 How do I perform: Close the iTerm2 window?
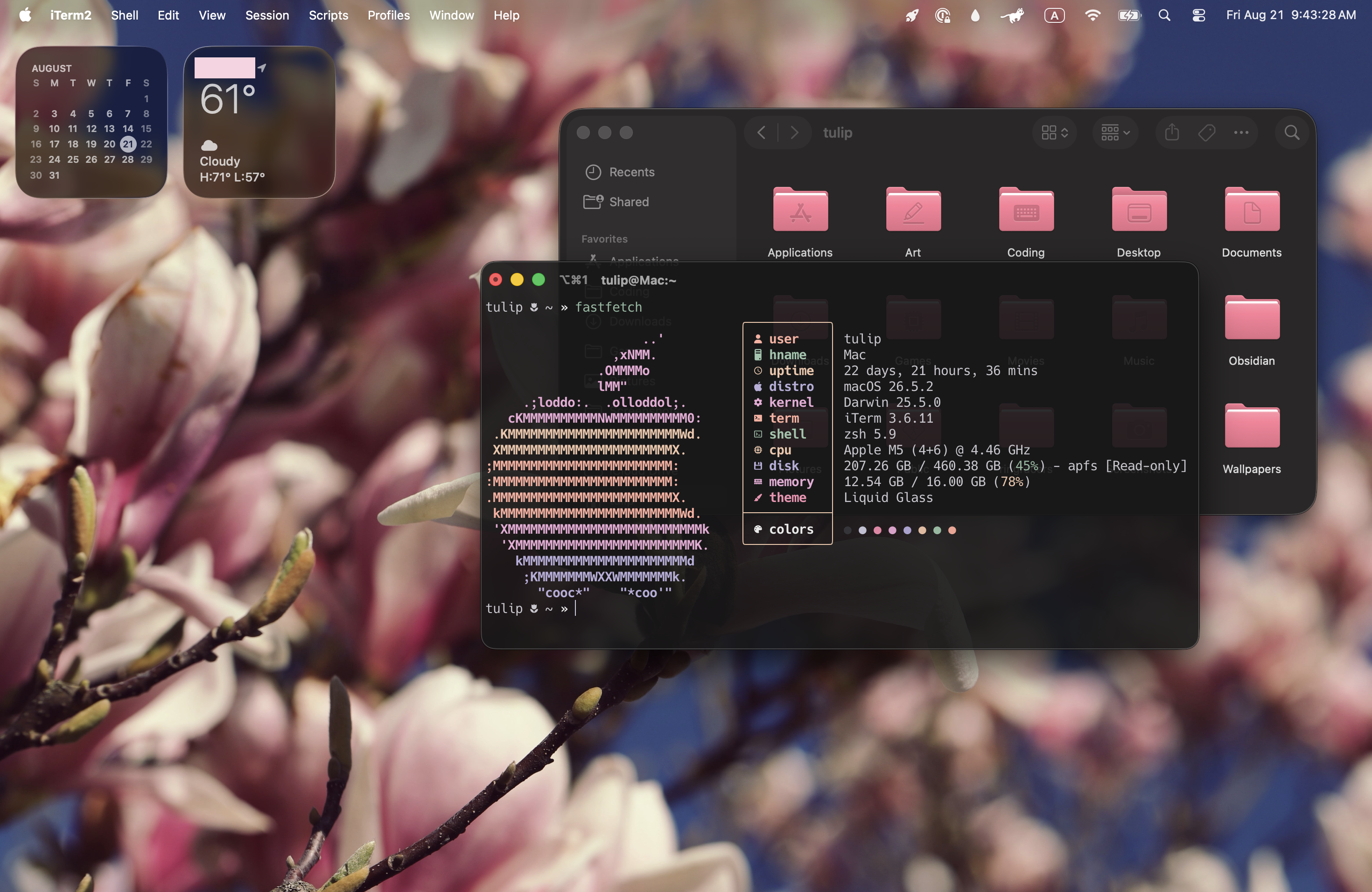pyautogui.click(x=495, y=279)
